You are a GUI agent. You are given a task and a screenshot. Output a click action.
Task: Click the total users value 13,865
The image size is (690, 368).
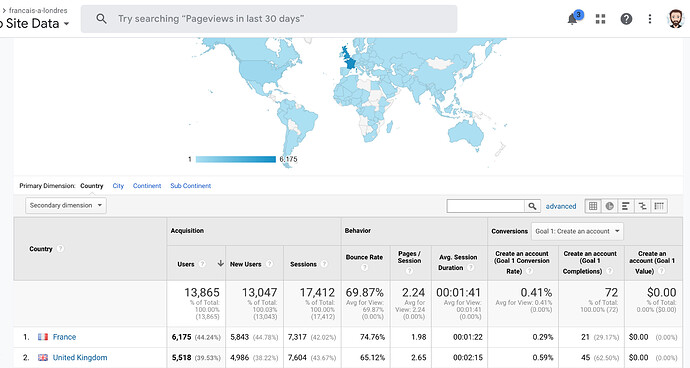point(202,292)
